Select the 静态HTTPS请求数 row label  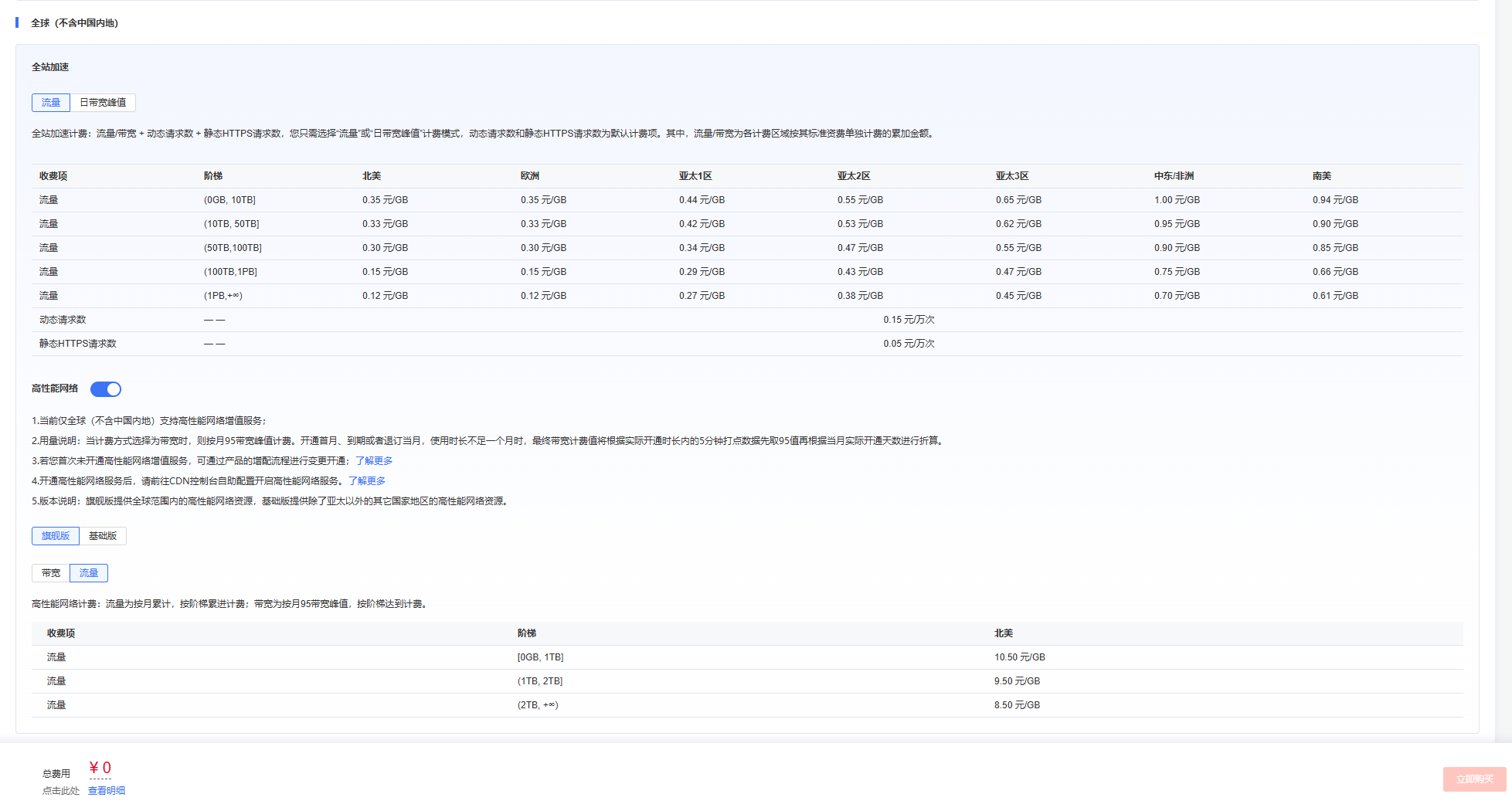click(78, 344)
